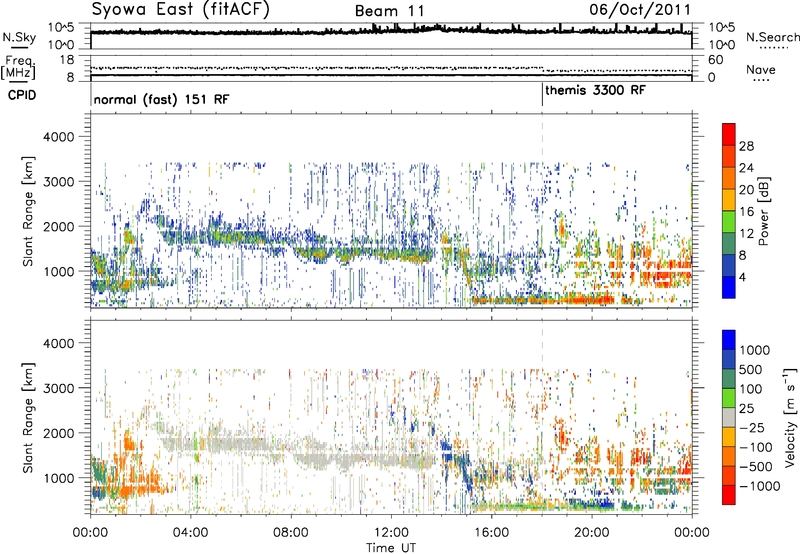Click the "12:00" time tick label
This screenshot has width=800, height=554.
(x=391, y=533)
